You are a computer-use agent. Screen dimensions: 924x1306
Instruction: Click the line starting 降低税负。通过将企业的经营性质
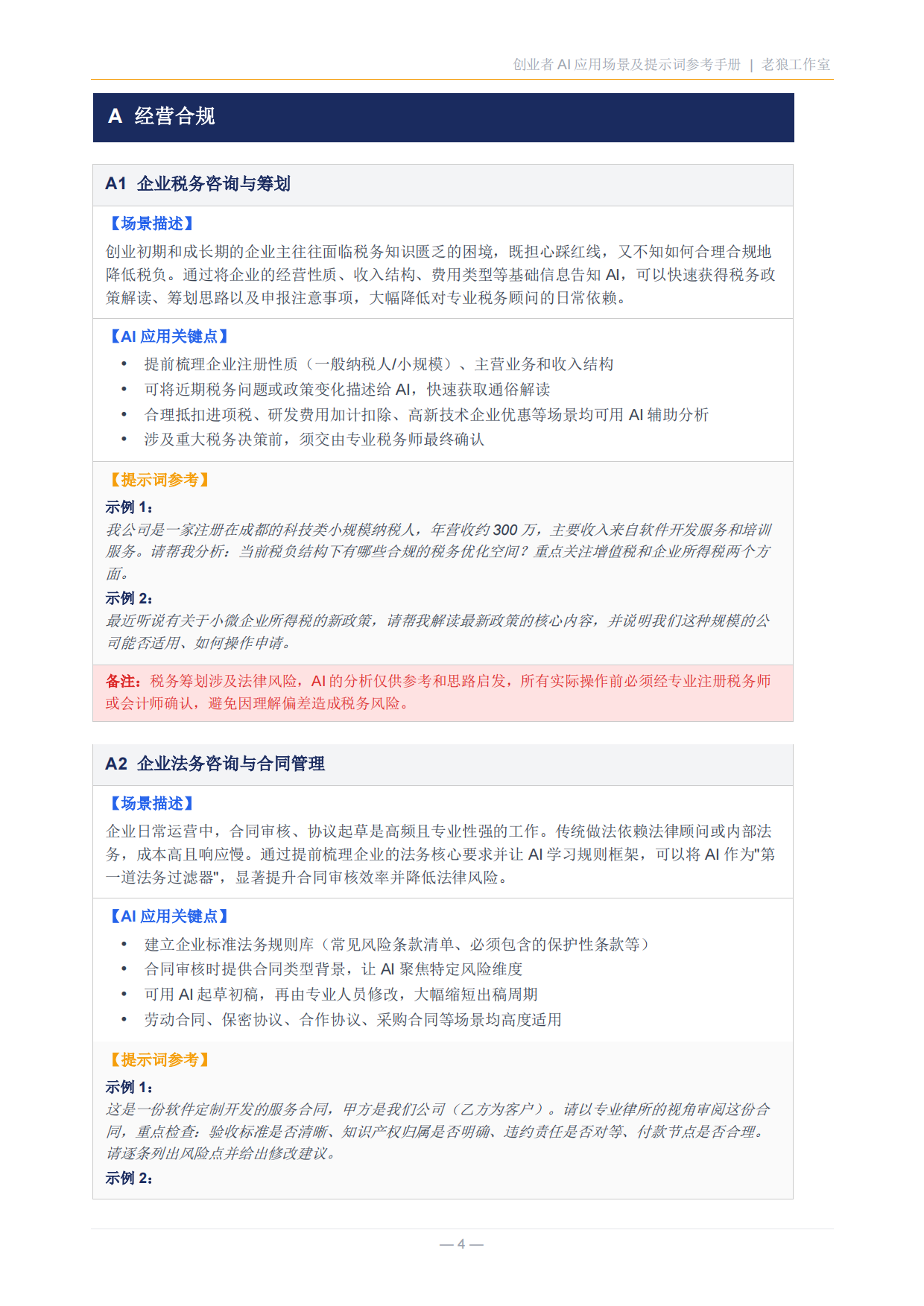pos(440,275)
